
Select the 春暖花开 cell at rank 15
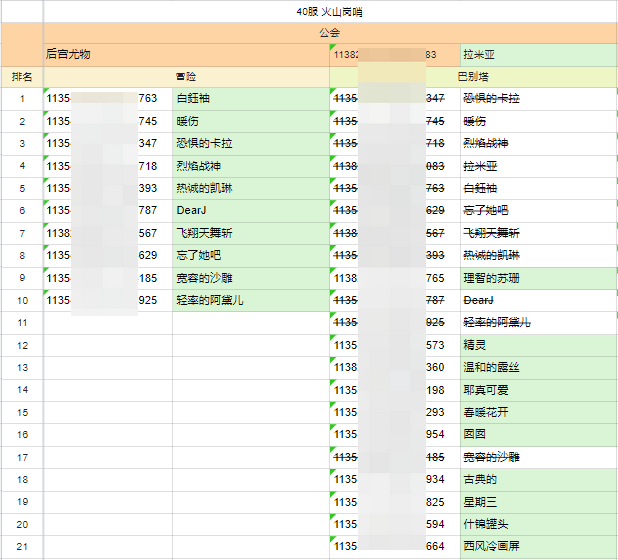(x=538, y=412)
